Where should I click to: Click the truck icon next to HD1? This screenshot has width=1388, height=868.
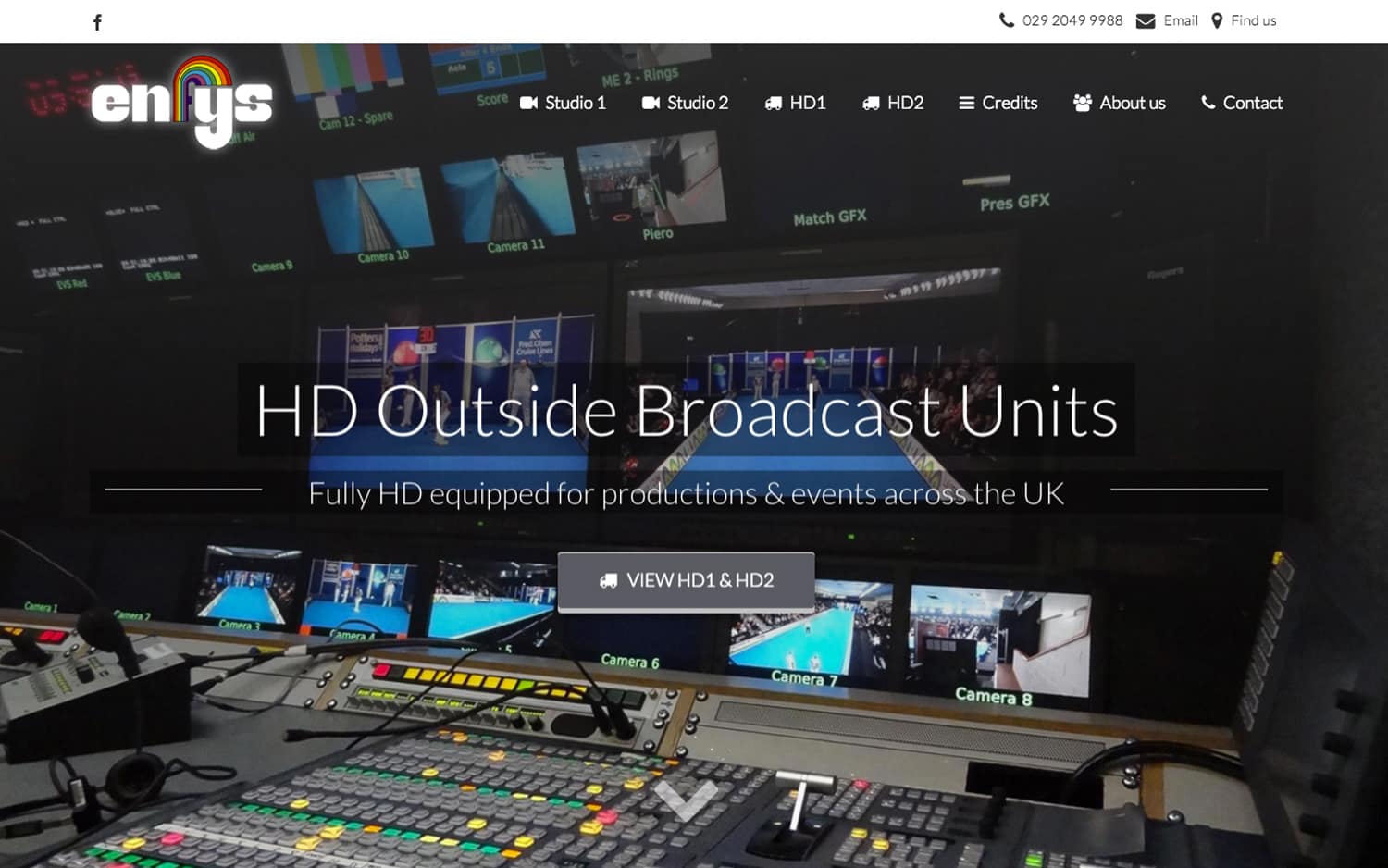click(x=774, y=103)
